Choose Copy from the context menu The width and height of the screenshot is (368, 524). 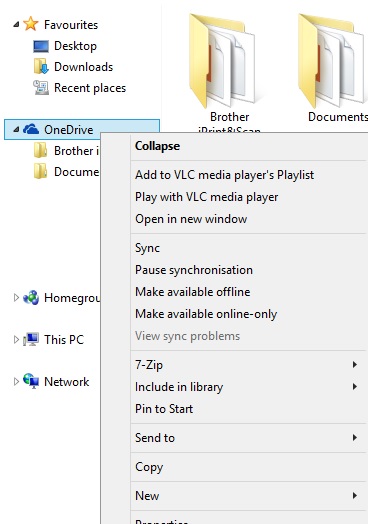pyautogui.click(x=149, y=467)
